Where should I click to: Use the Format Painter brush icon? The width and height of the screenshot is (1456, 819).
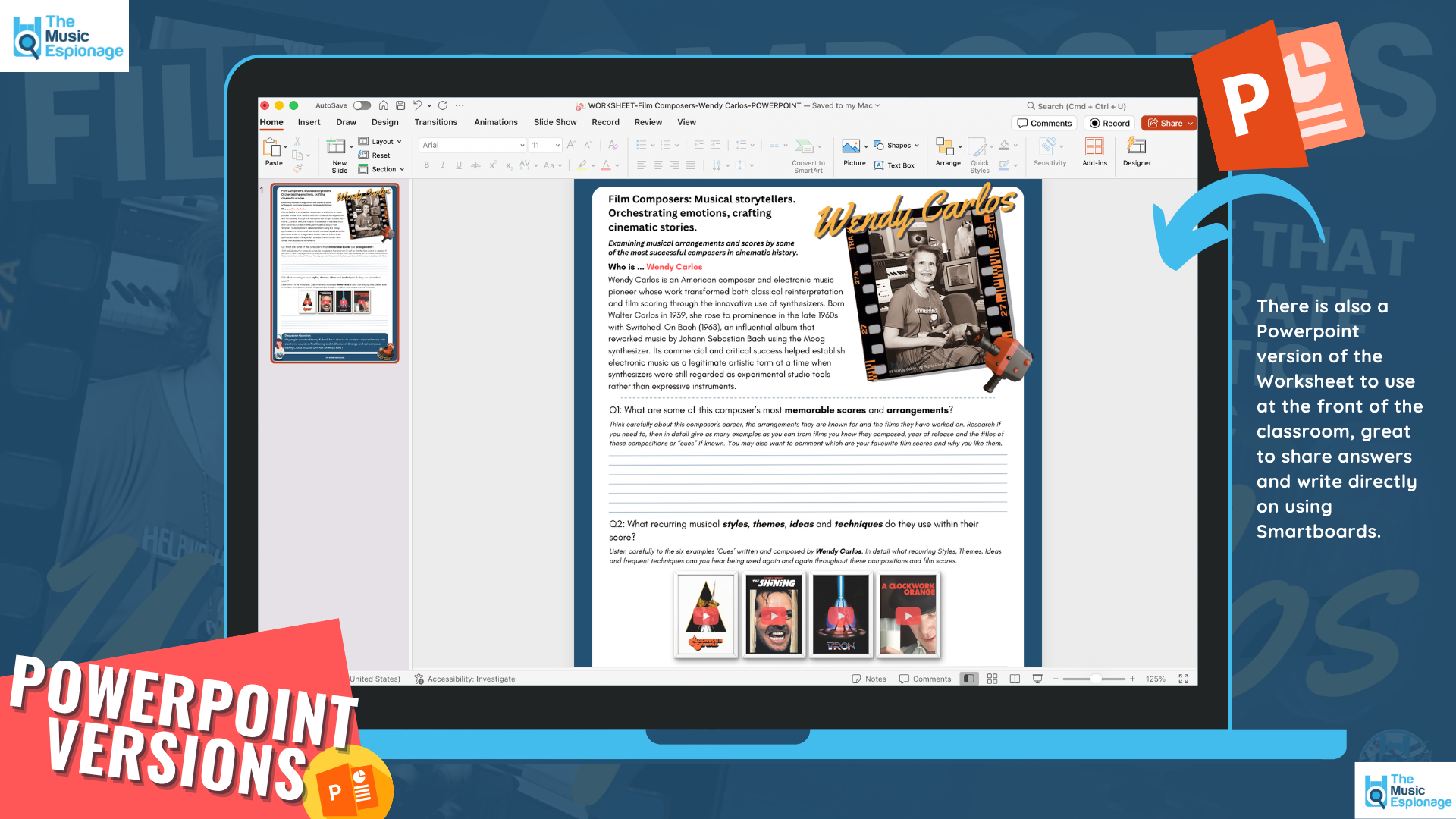[x=297, y=168]
